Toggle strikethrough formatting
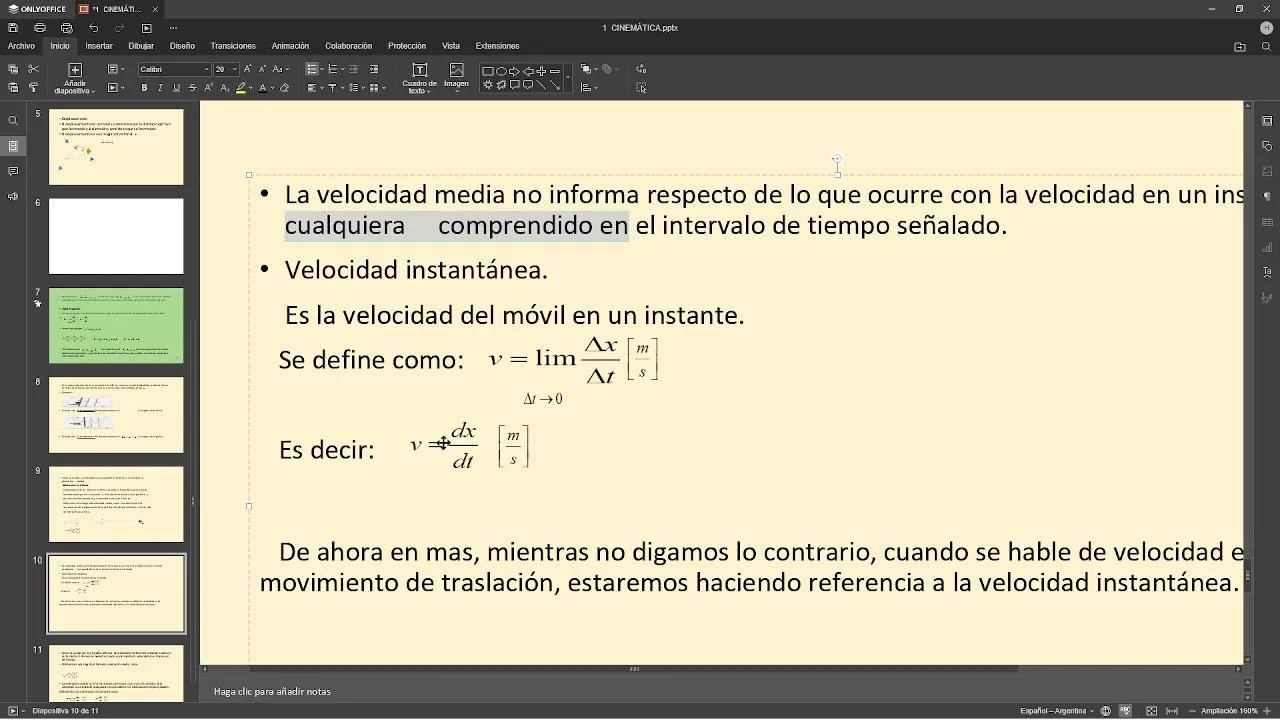Viewport: 1280px width, 720px height. 192,88
